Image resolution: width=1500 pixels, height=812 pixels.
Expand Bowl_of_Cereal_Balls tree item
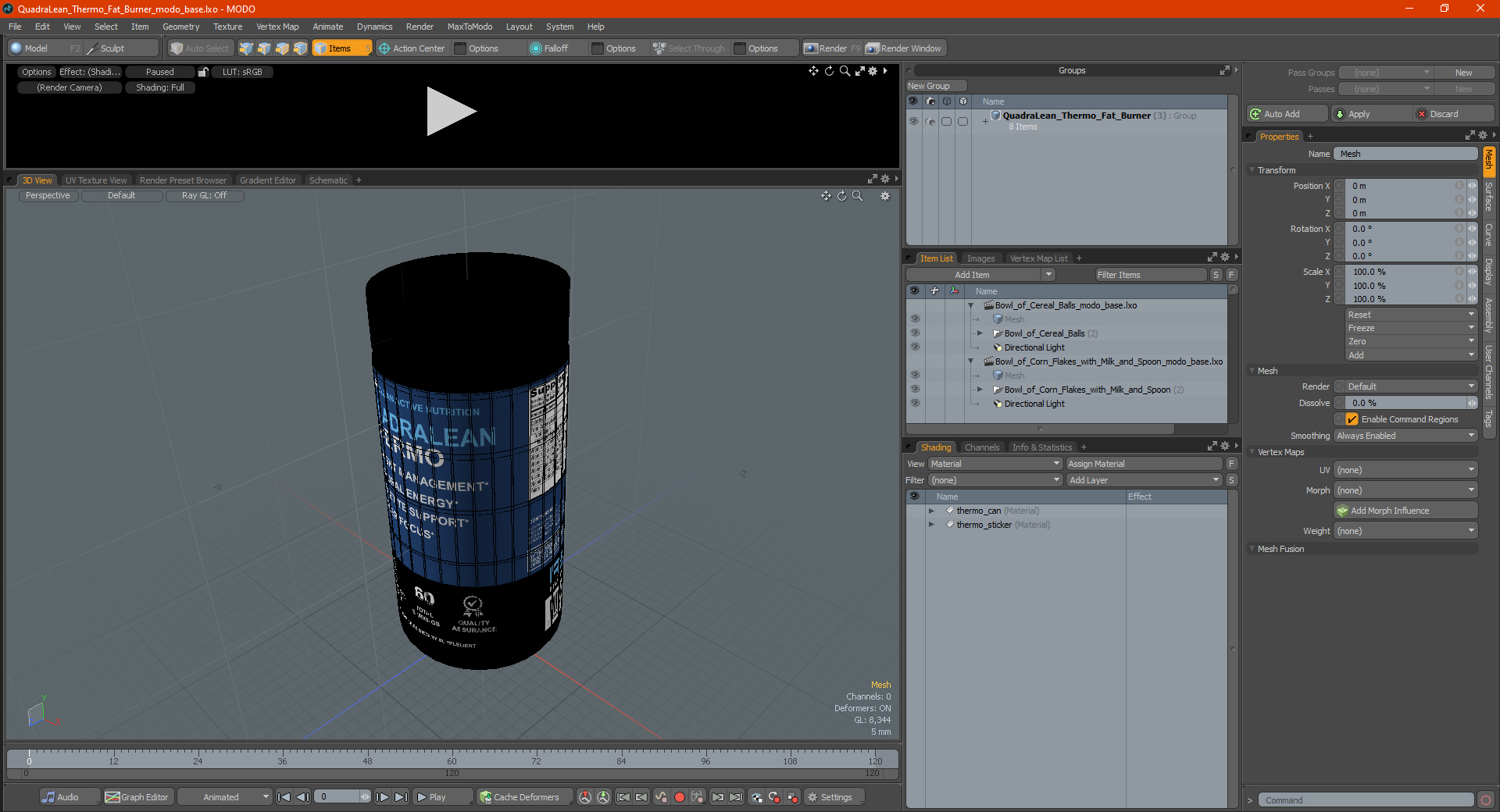(x=980, y=333)
